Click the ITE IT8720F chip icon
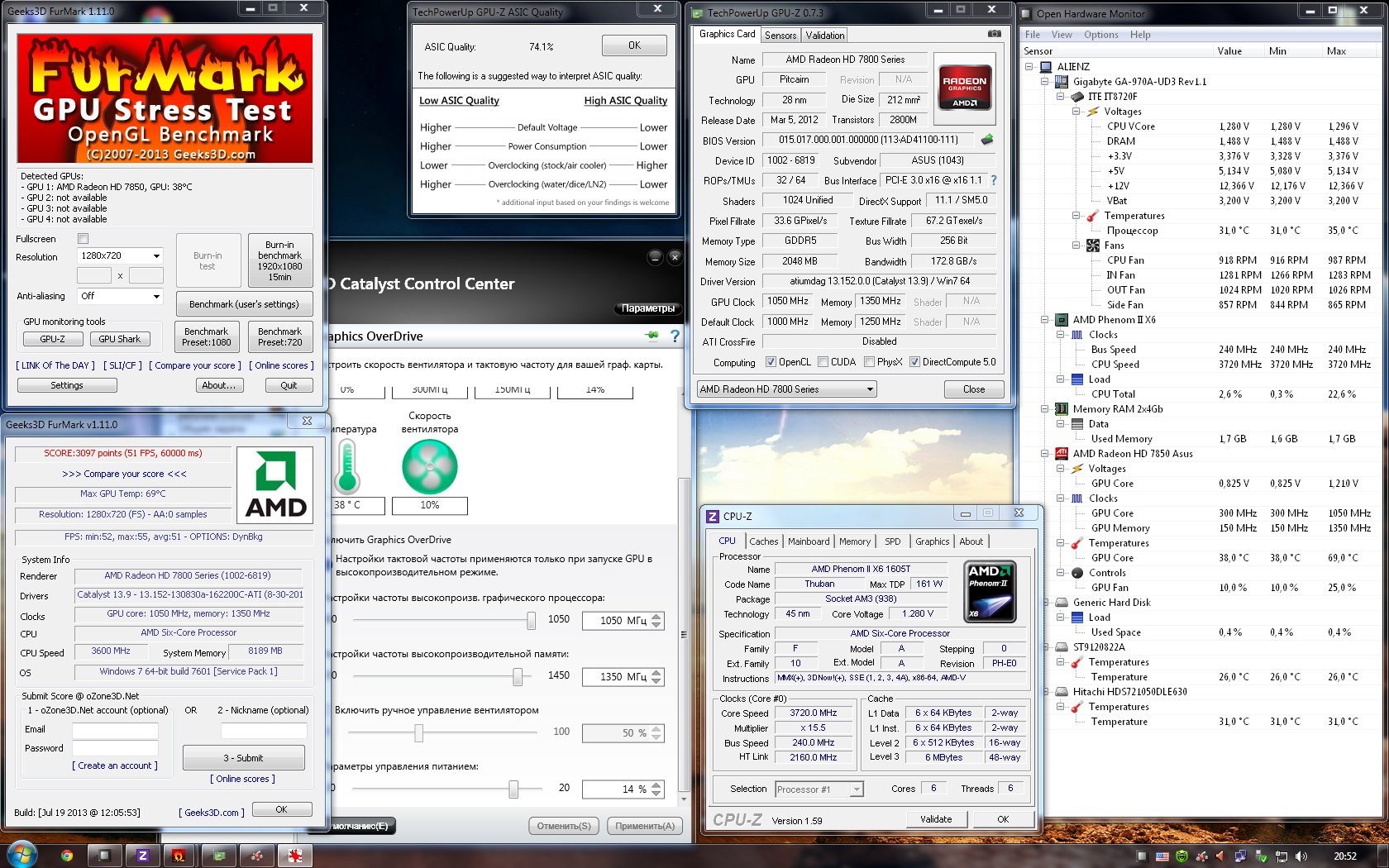Screen dimensions: 1389x868 coord(1077,97)
